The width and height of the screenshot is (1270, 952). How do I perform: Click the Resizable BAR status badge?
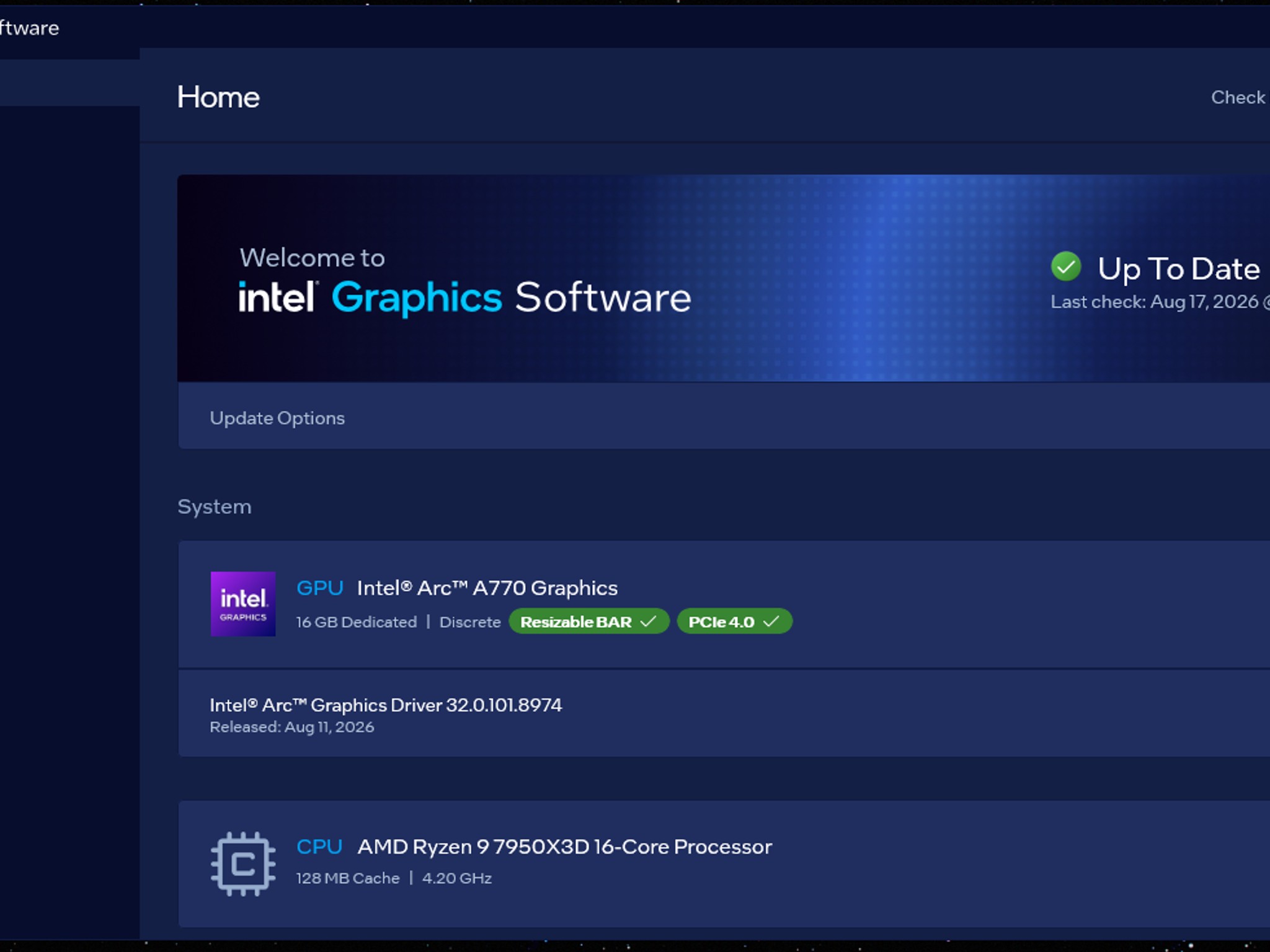click(x=588, y=622)
